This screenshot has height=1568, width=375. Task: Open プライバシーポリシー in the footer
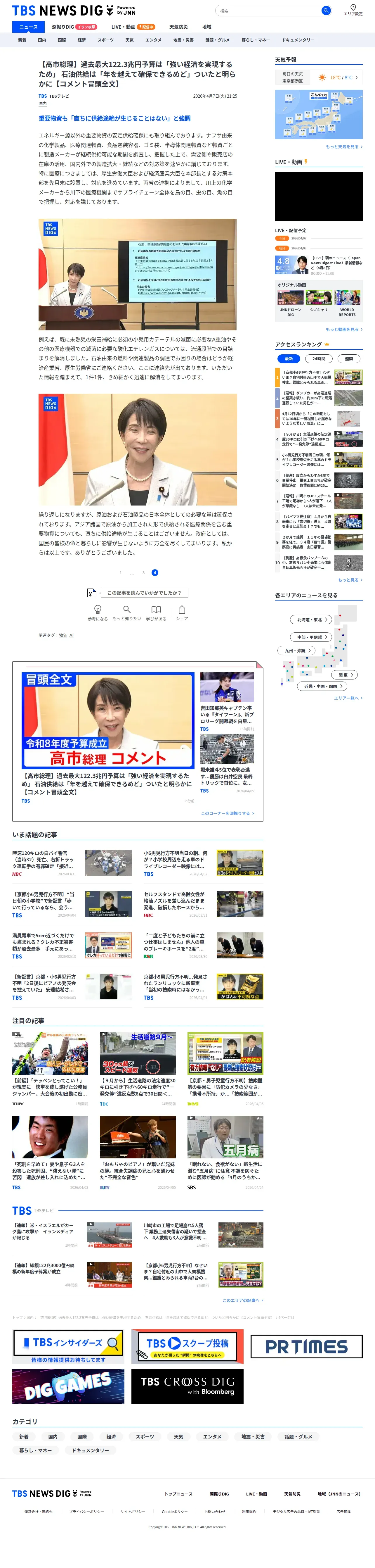point(86,1511)
